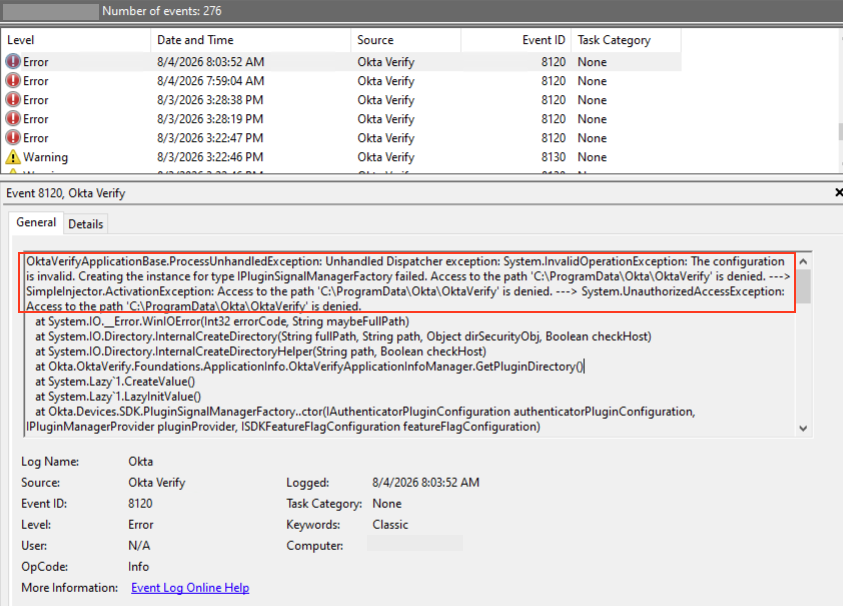Click the up arrow of the description scrollbar
Viewport: 843px width, 606px height.
coord(803,261)
